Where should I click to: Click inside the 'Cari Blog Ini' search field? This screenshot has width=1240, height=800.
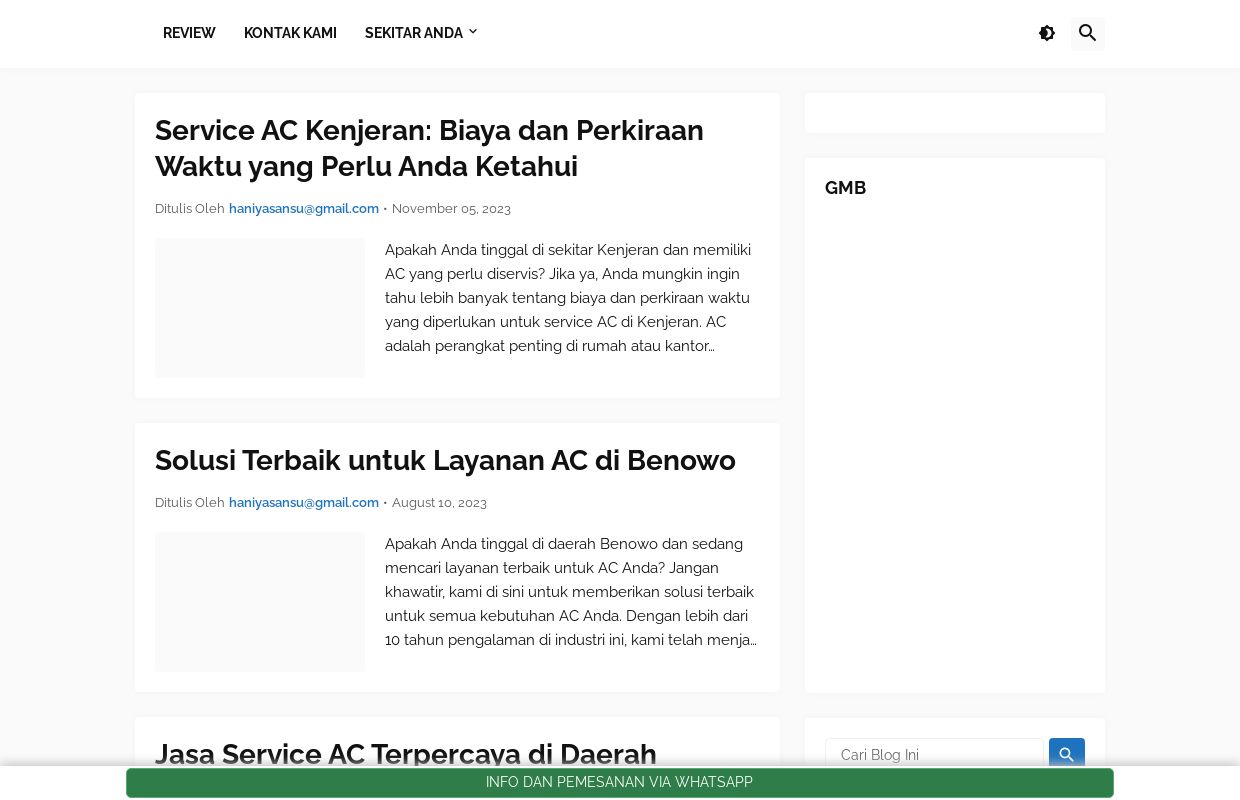[x=934, y=755]
